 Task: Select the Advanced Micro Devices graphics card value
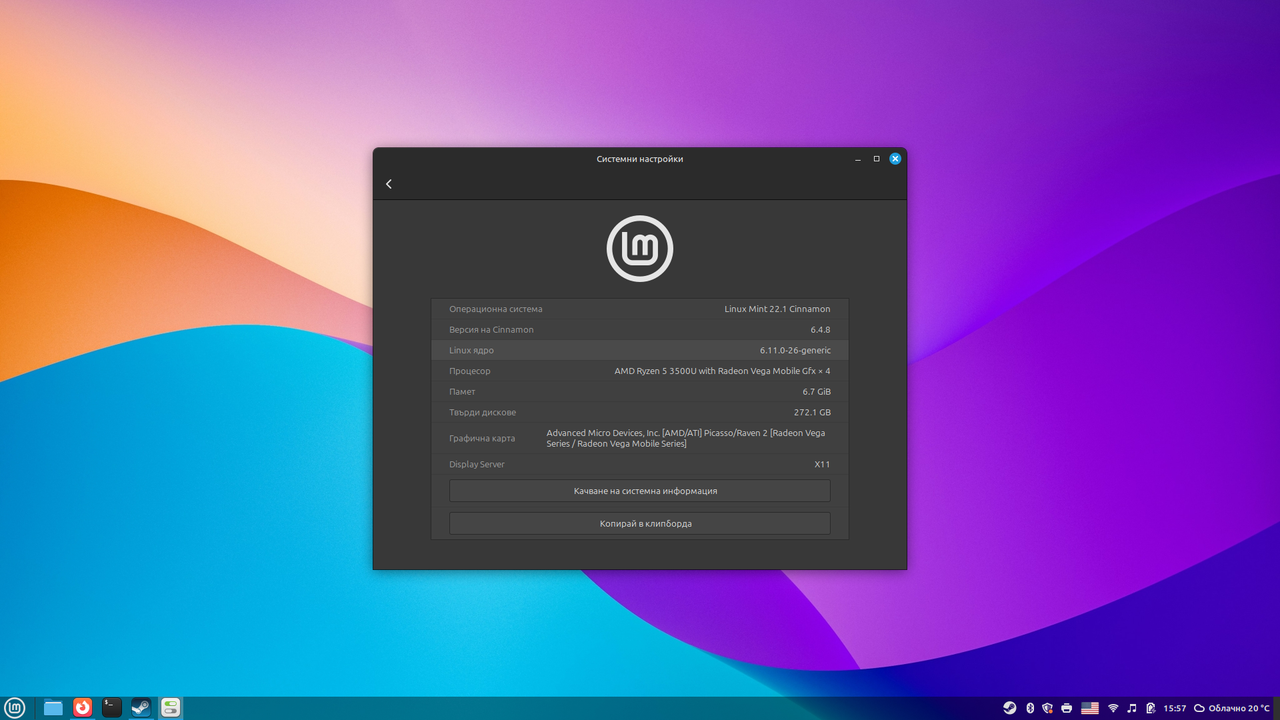(x=686, y=438)
